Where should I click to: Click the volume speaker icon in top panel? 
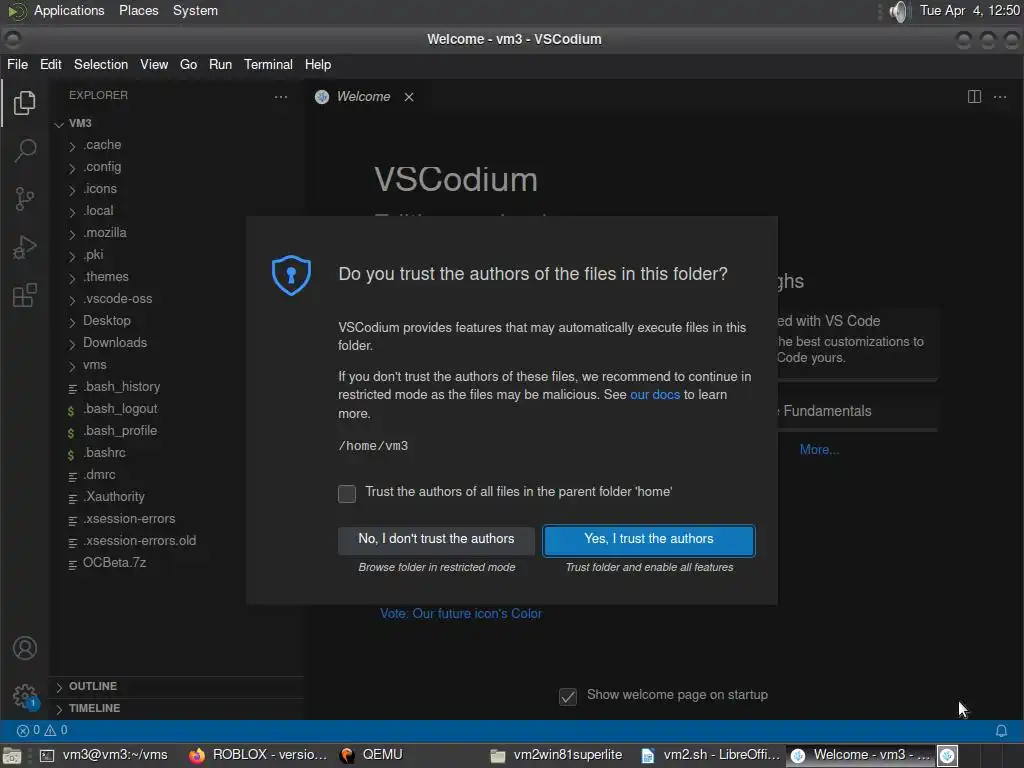click(x=899, y=11)
